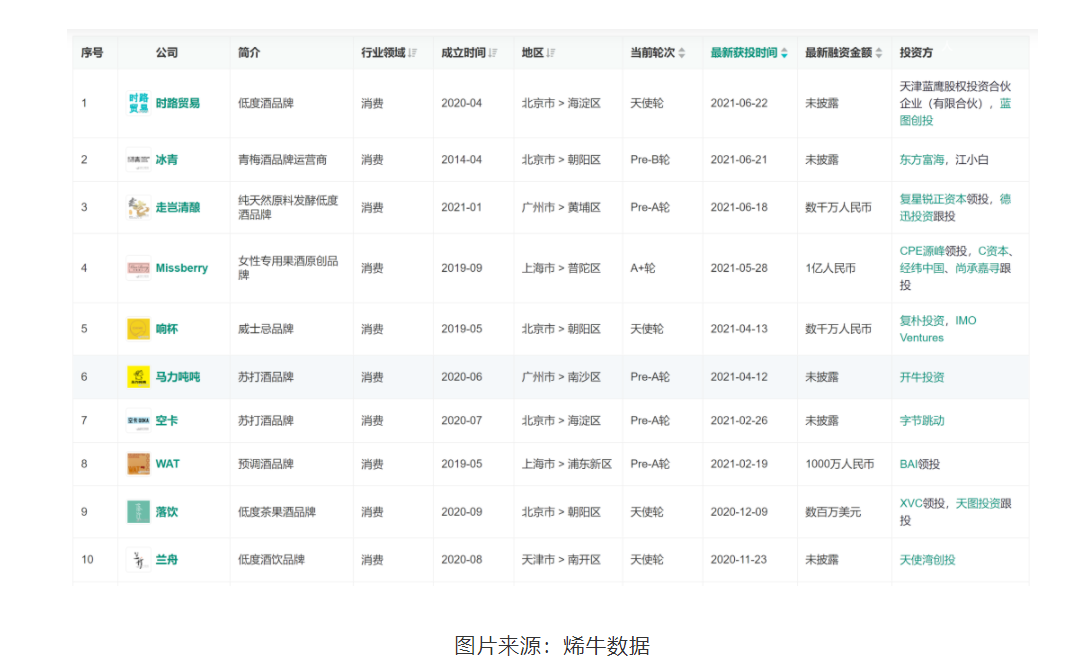Open investor 天使湾创投 link
This screenshot has height=663, width=1072.
point(927,560)
